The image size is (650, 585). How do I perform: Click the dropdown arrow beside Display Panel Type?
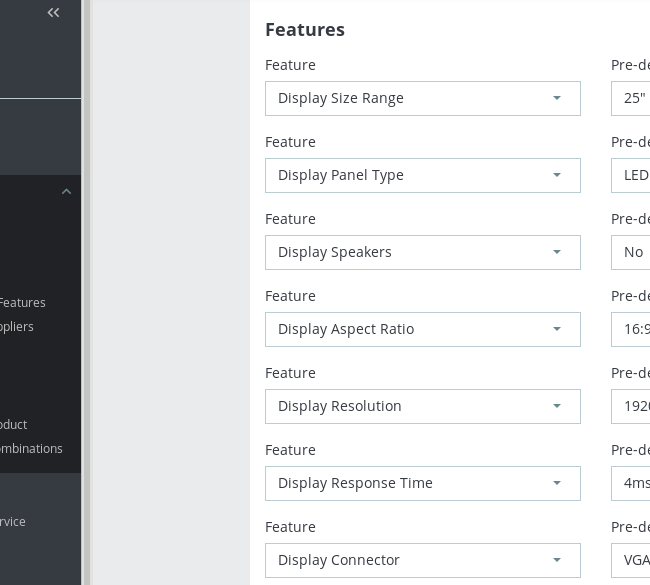pyautogui.click(x=557, y=175)
